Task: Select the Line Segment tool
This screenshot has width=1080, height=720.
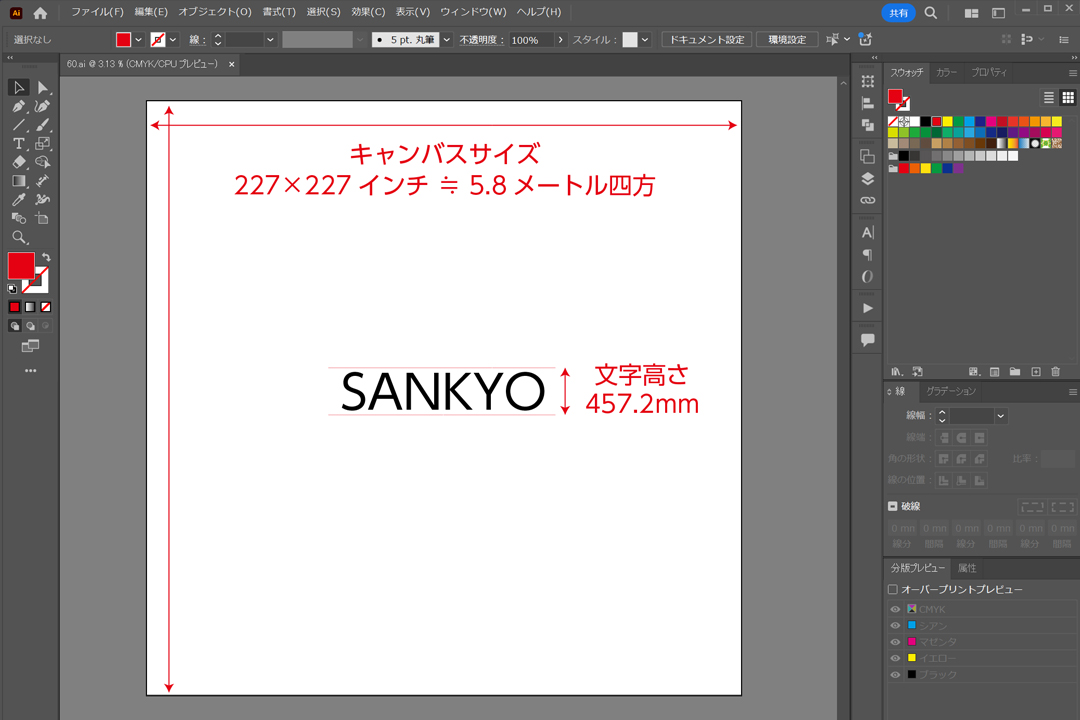Action: [19, 125]
